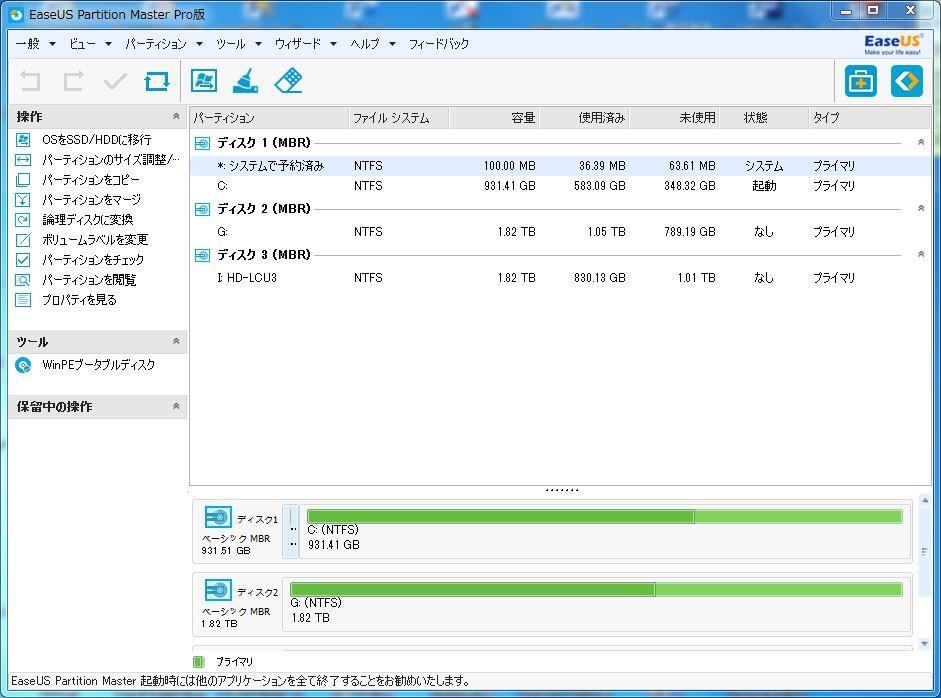Image resolution: width=941 pixels, height=698 pixels.
Task: Click the Redo arrow toolbar icon
Action: point(73,81)
